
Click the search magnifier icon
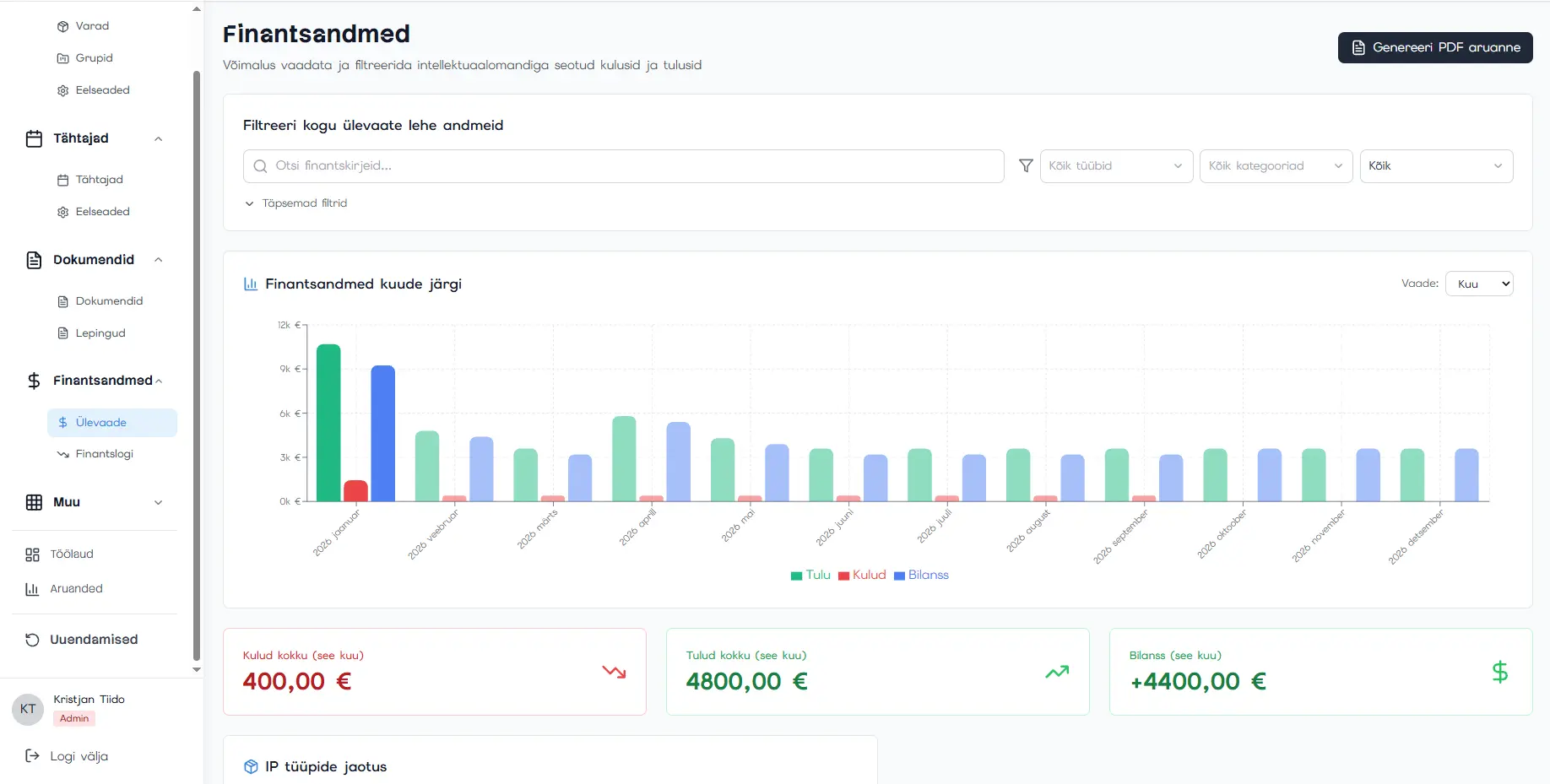(260, 166)
